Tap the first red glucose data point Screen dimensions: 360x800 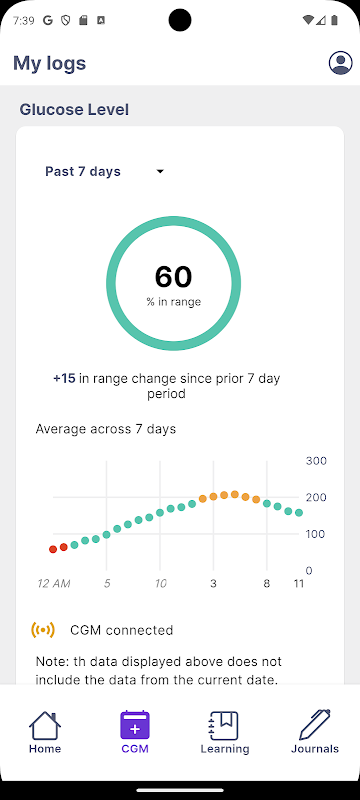click(x=53, y=549)
